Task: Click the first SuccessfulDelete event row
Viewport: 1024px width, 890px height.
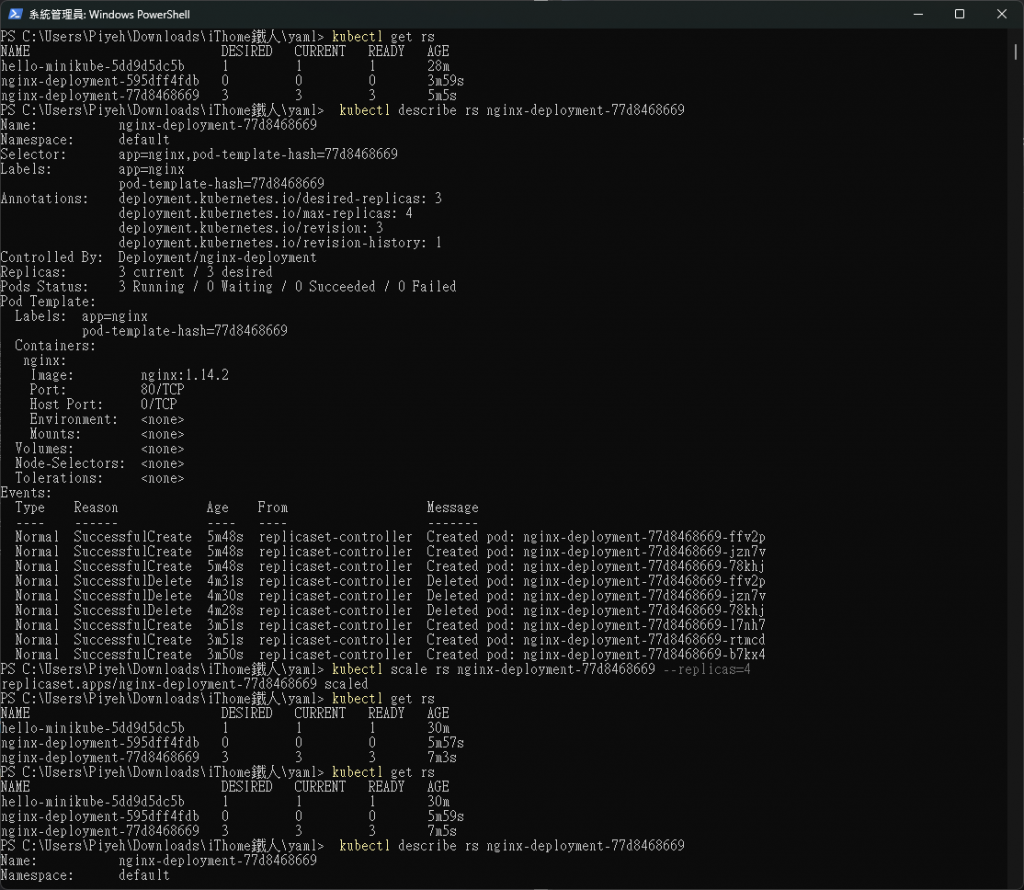Action: [390, 581]
